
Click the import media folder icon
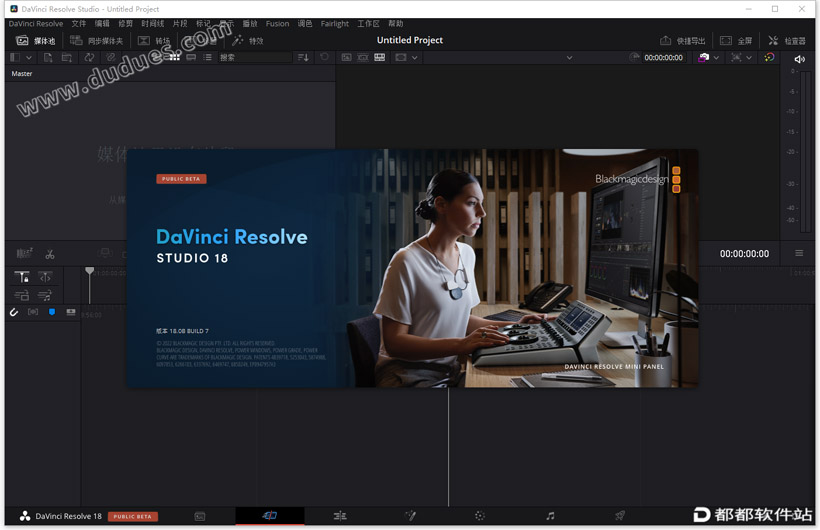click(x=67, y=58)
